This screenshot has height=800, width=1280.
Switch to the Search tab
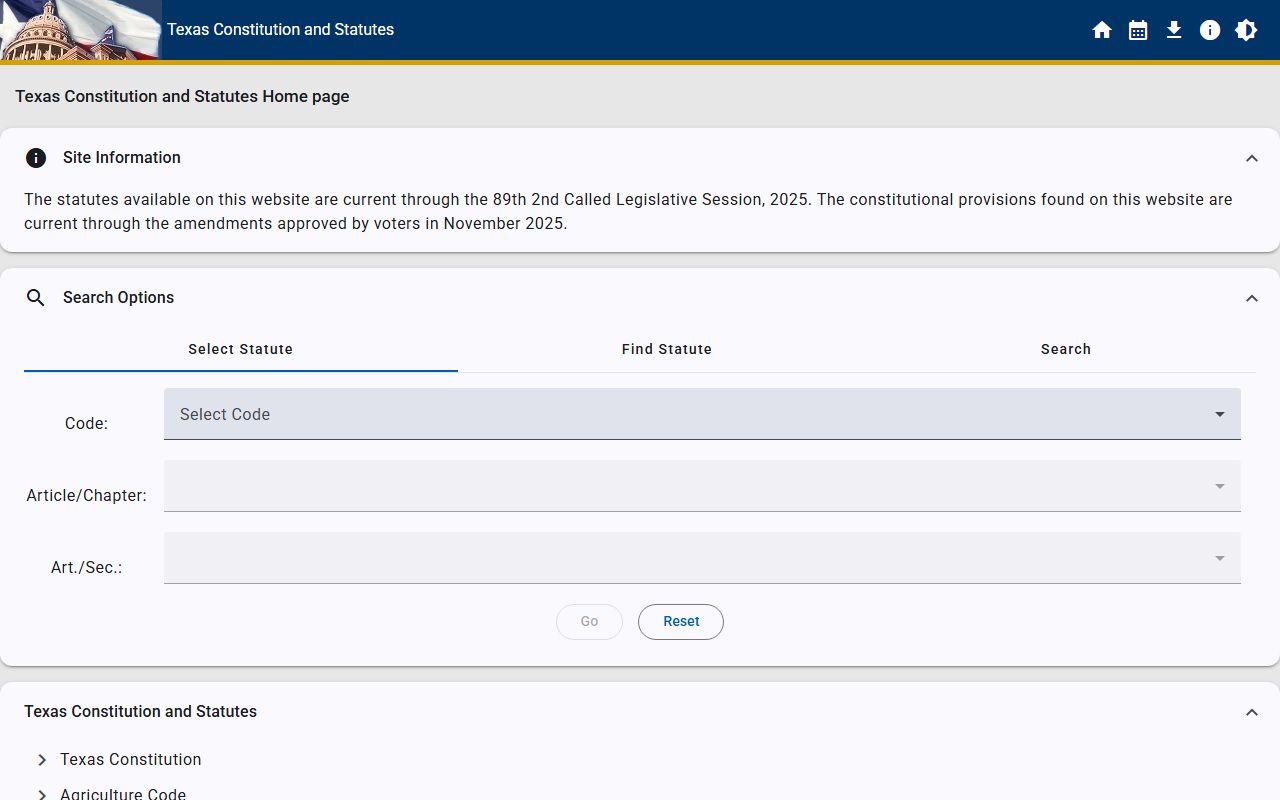coord(1066,349)
